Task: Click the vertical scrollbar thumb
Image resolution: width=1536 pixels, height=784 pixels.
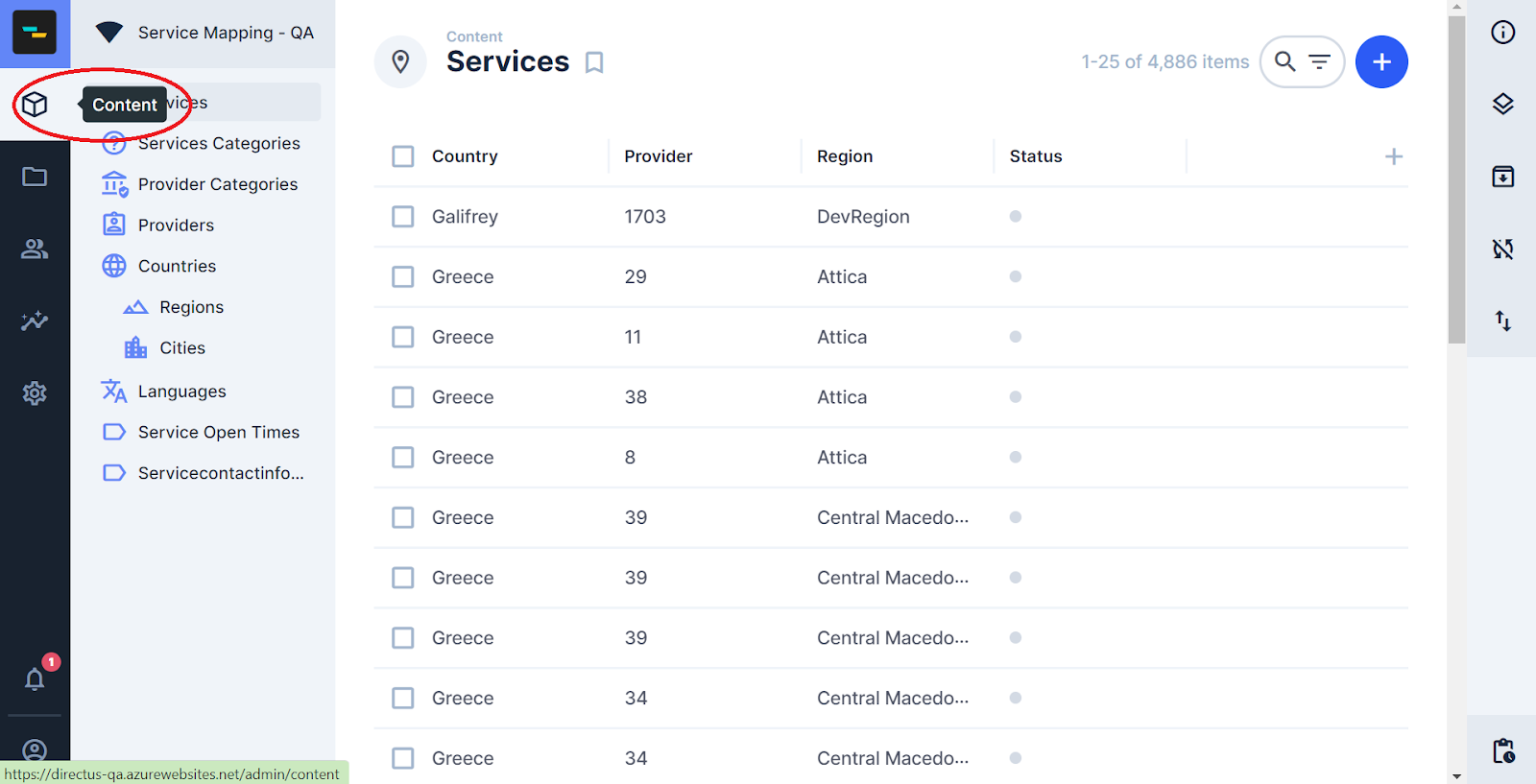Action: (x=1456, y=178)
